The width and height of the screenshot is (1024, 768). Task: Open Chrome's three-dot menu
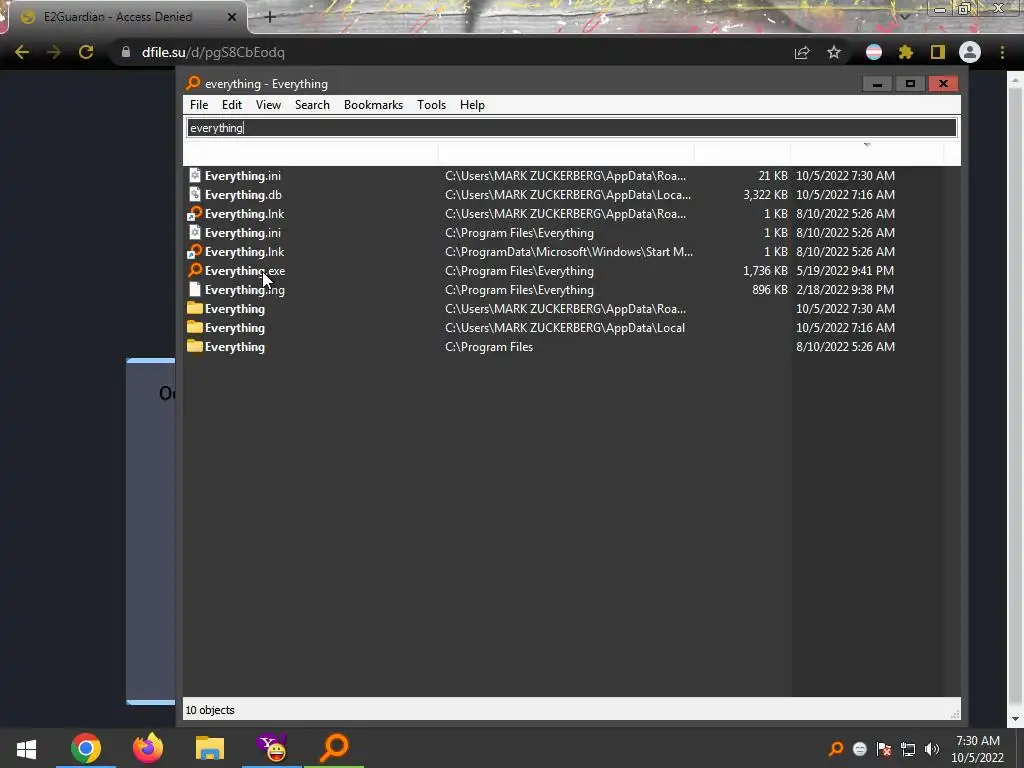(1002, 52)
